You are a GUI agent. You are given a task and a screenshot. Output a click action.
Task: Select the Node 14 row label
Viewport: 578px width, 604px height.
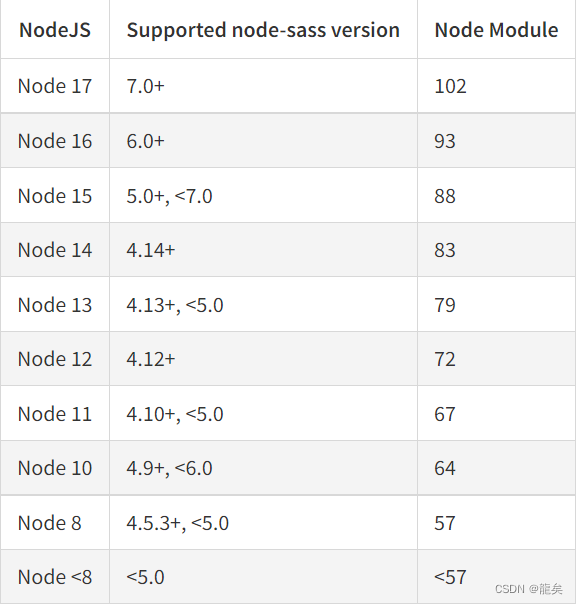[55, 250]
